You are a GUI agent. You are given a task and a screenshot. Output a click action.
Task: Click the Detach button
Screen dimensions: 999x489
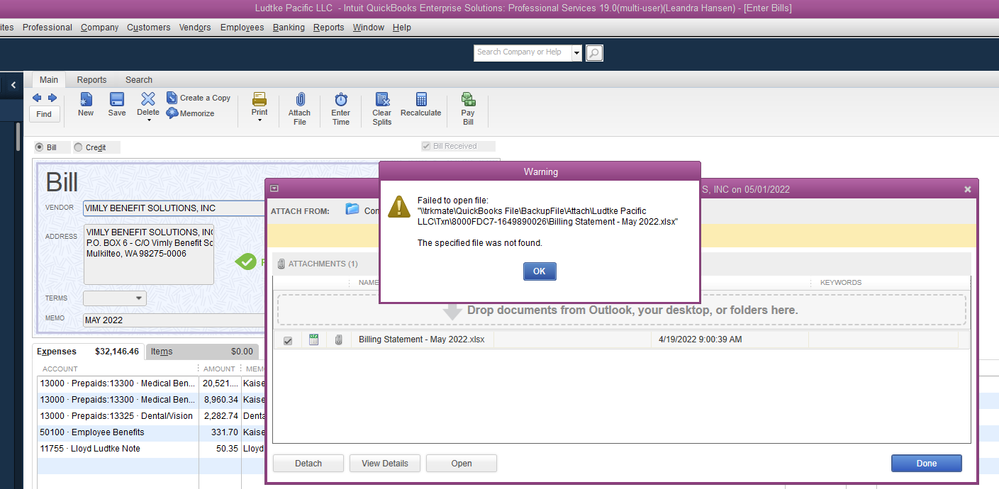click(308, 464)
